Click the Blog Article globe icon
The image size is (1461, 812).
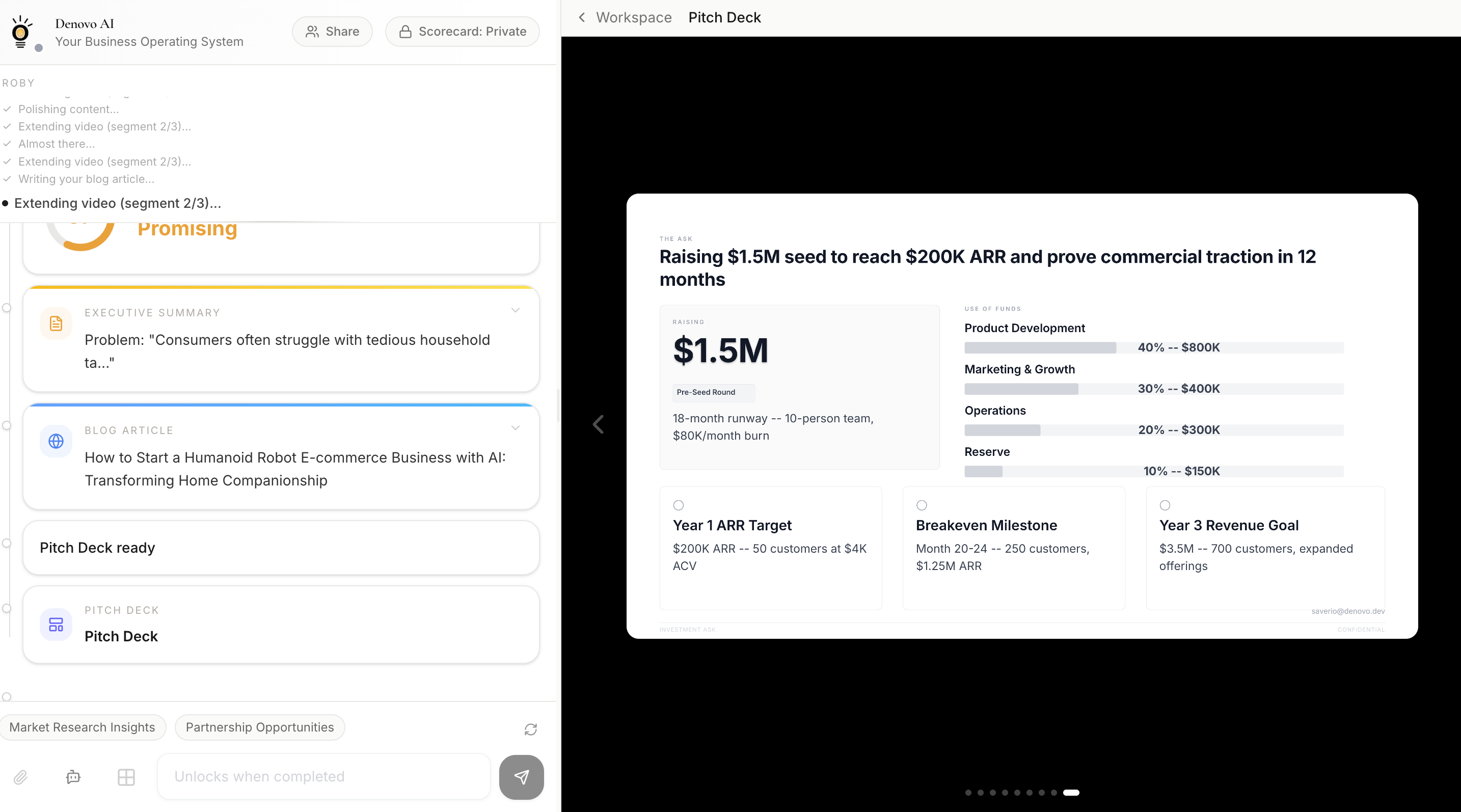(56, 441)
